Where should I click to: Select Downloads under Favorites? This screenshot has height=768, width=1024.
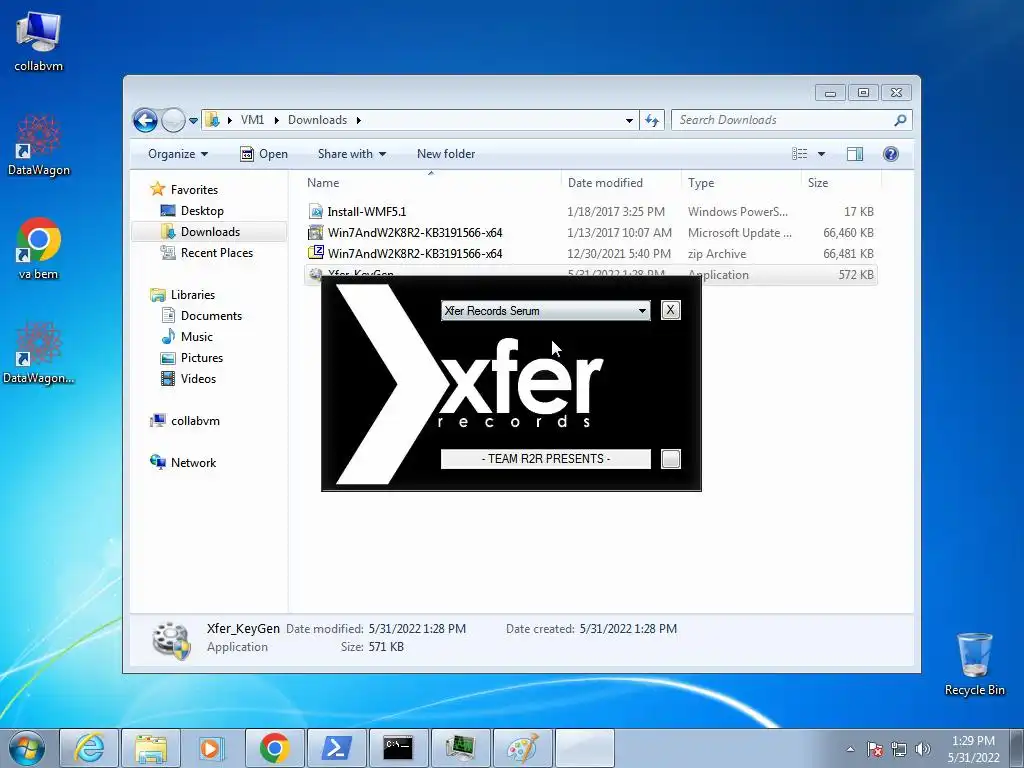210,232
